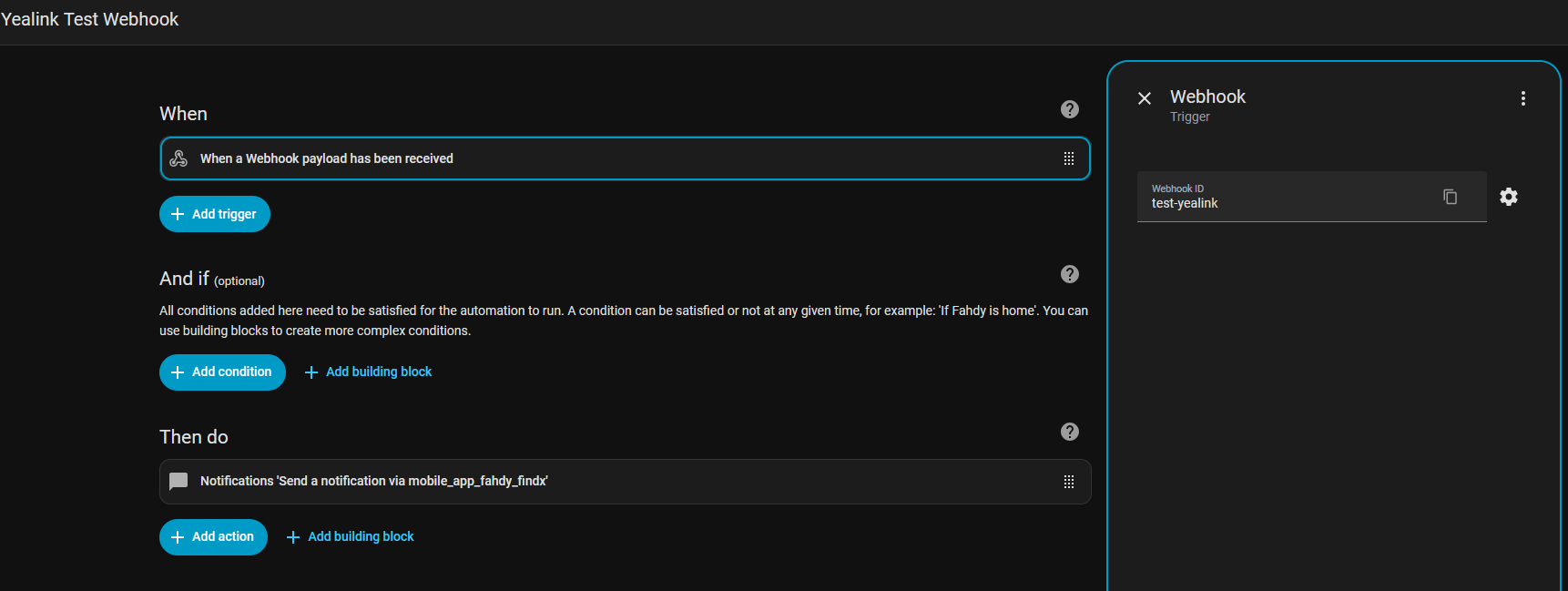Click the chat bubble icon on the notification action
Screen dimensions: 1568x591
coord(179,481)
